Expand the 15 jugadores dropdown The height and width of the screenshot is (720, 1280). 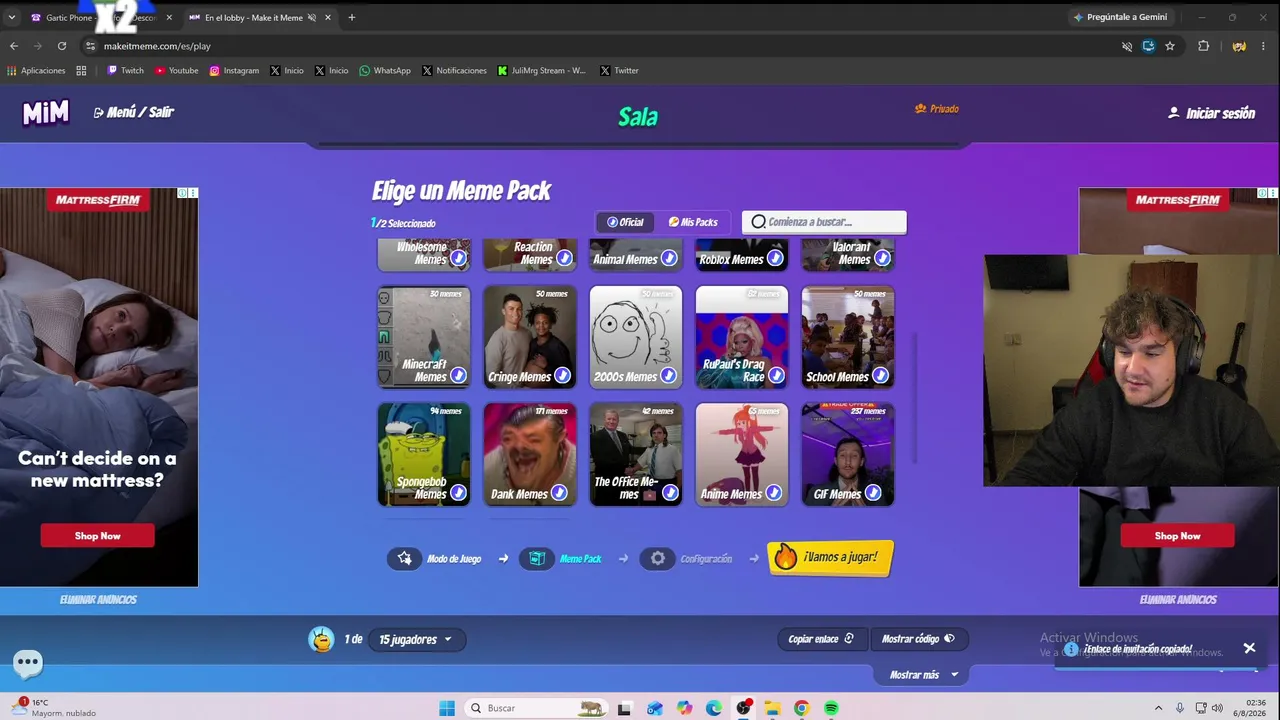(415, 639)
